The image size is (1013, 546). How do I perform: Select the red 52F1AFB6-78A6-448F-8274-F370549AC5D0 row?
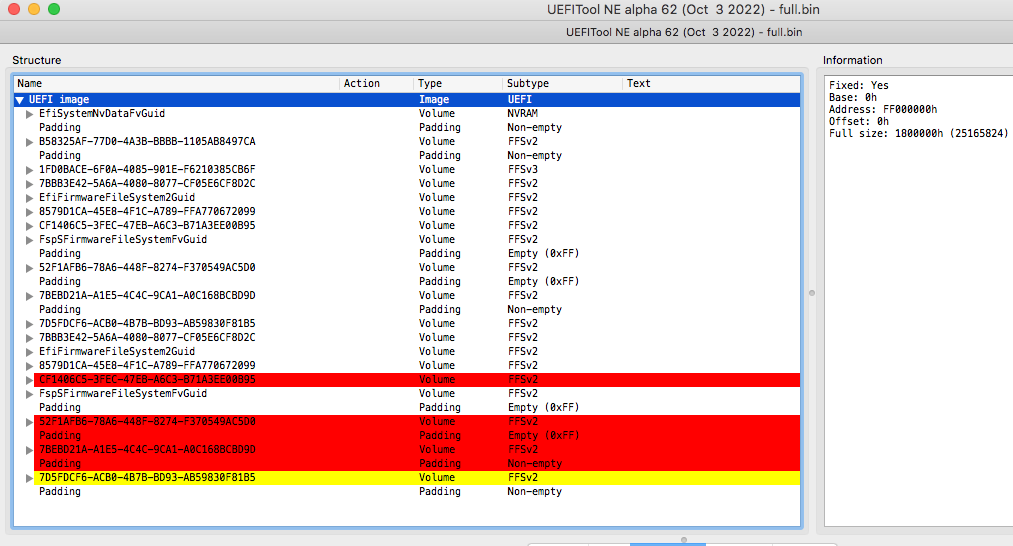click(x=417, y=421)
